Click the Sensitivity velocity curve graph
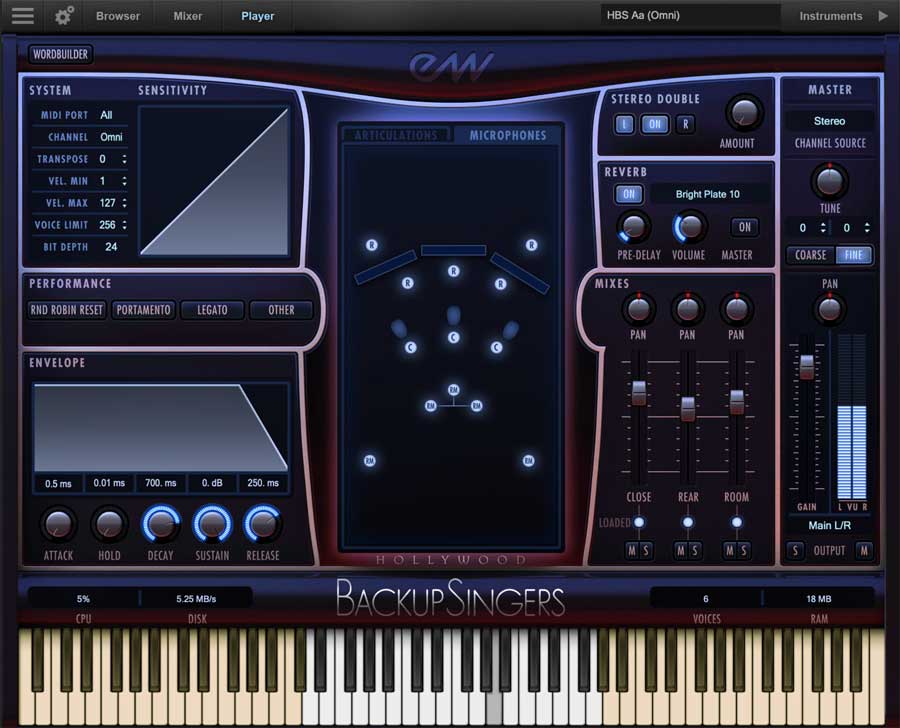The height and width of the screenshot is (728, 900). coord(214,181)
